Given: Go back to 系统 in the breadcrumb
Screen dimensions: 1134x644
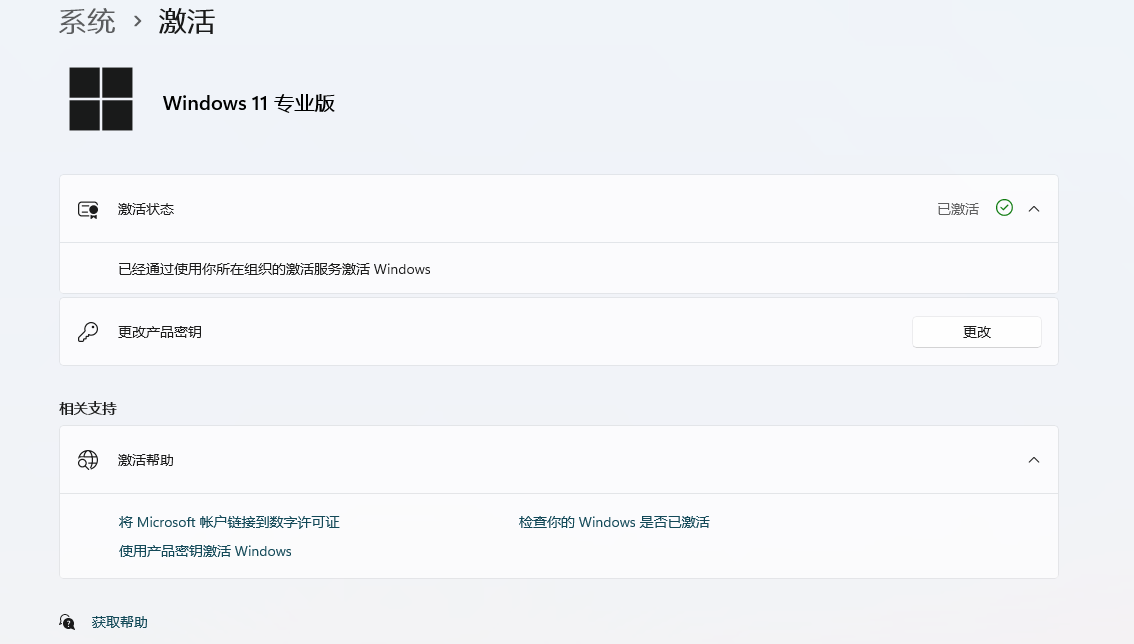Looking at the screenshot, I should 87,21.
